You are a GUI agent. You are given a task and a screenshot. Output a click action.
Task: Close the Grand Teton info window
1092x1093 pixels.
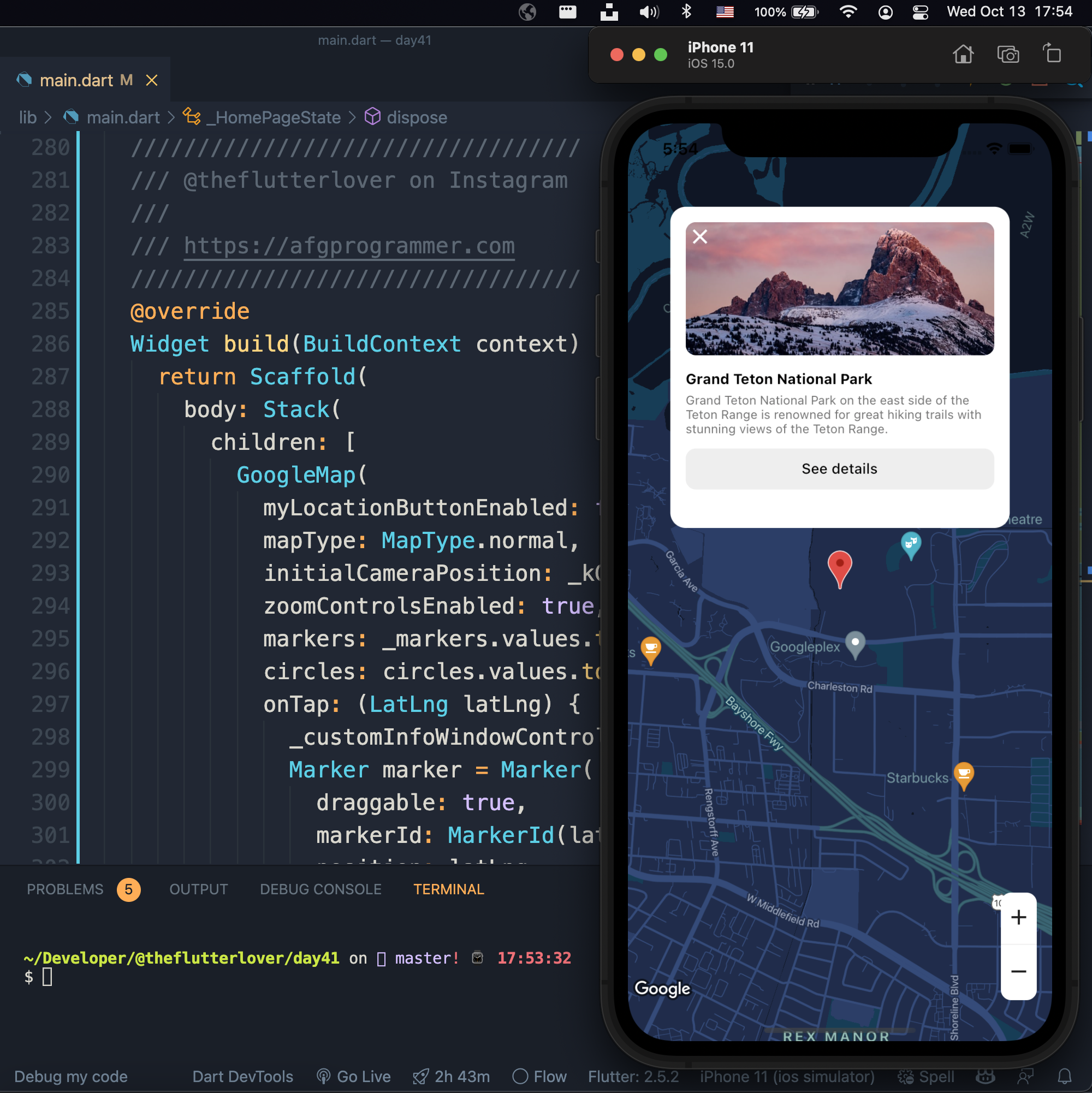[700, 236]
